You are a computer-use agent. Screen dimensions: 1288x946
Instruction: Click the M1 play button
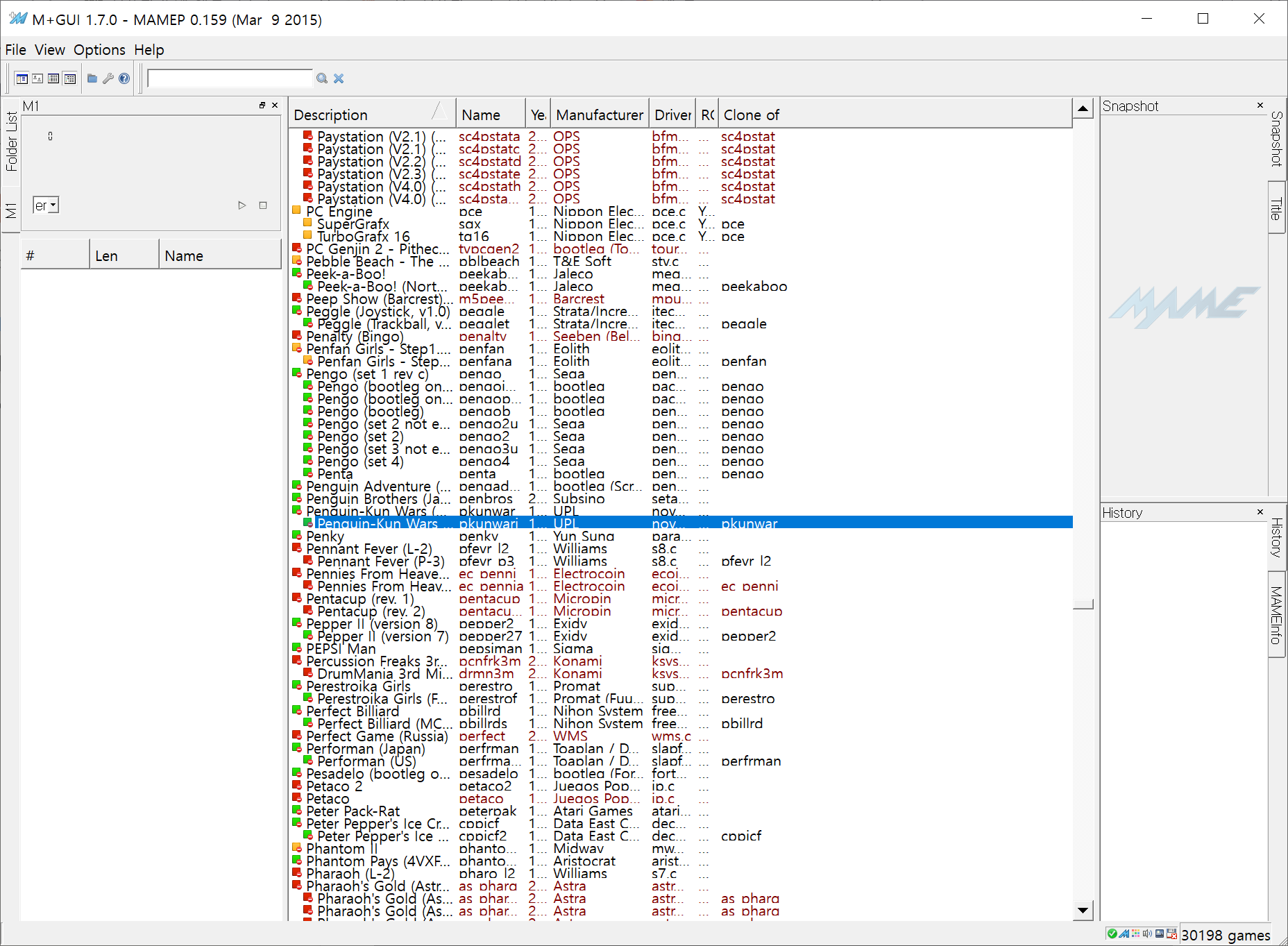(x=241, y=205)
